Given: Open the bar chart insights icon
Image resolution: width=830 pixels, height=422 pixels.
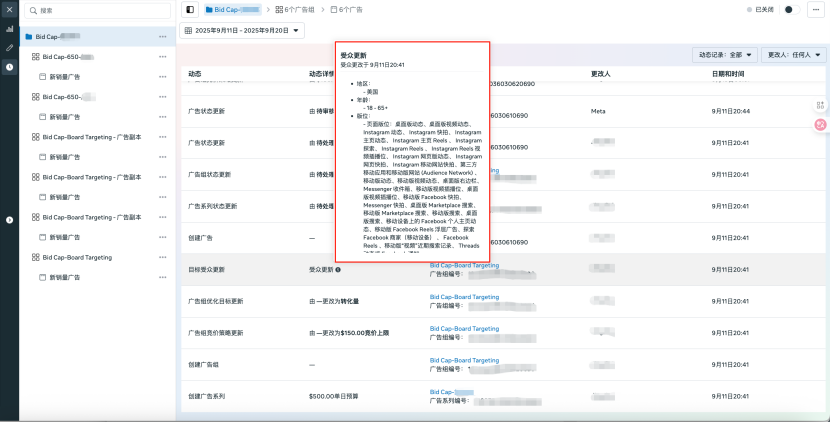Looking at the screenshot, I should click(x=10, y=29).
